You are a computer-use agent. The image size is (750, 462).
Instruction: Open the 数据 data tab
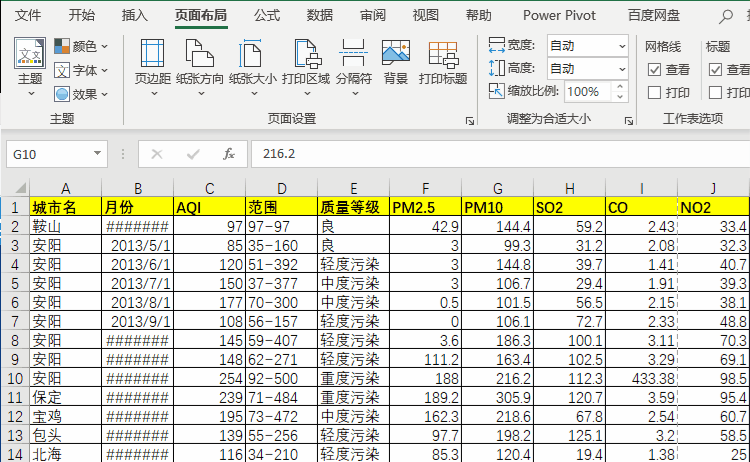pyautogui.click(x=320, y=15)
